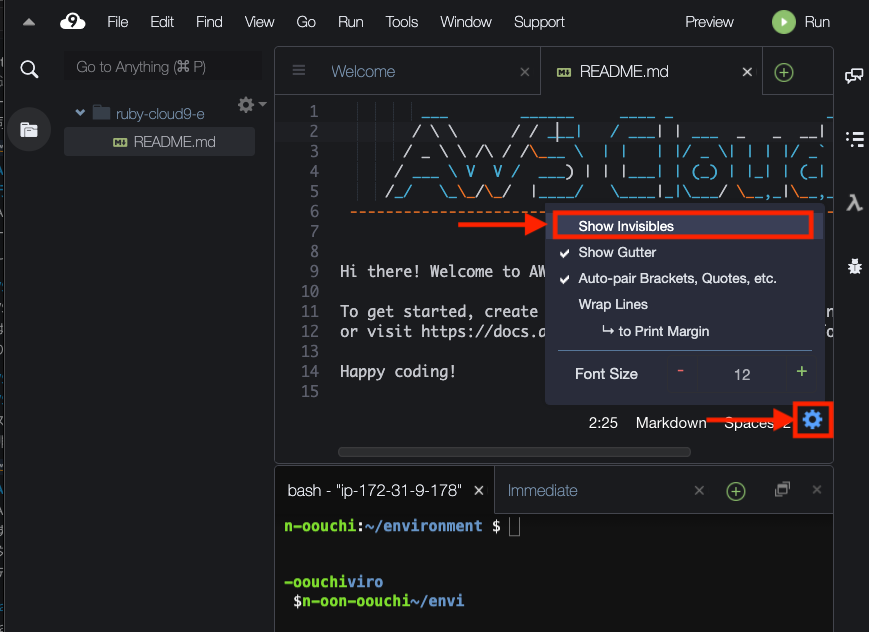The image size is (869, 632).
Task: Maximize the console pane icon
Action: (782, 489)
